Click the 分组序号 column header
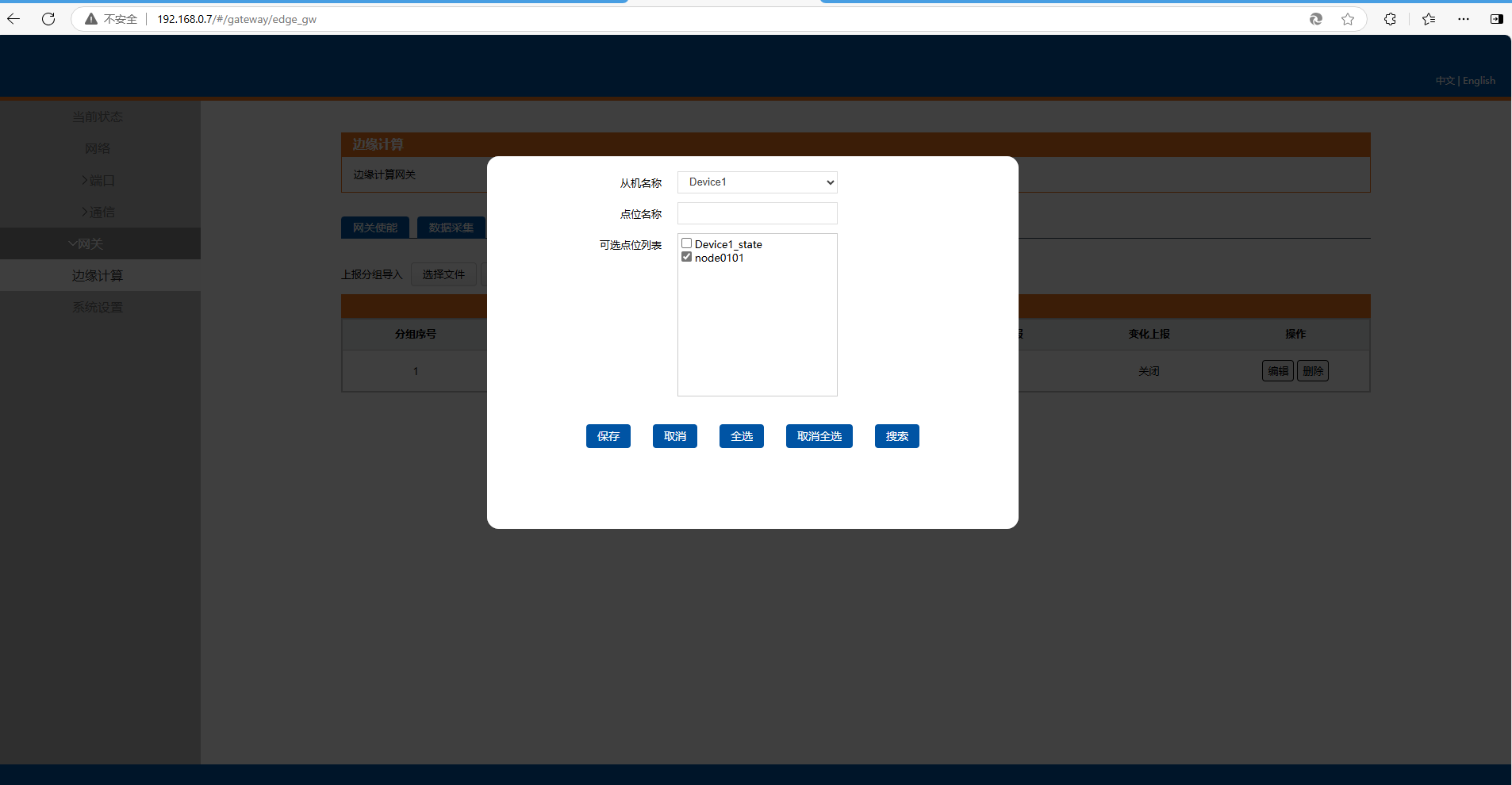This screenshot has height=785, width=1512. (x=416, y=334)
